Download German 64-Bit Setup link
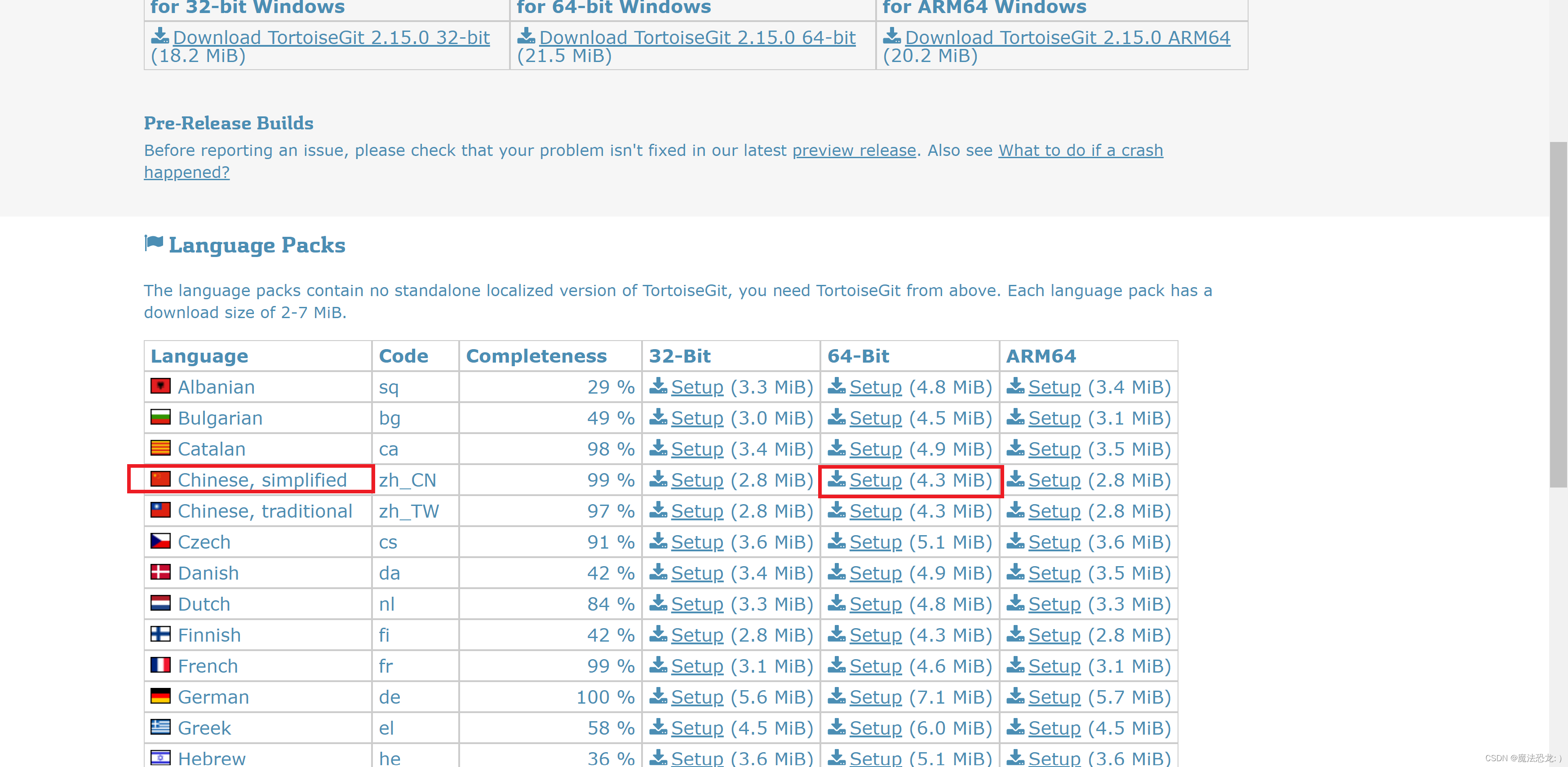Image resolution: width=1568 pixels, height=767 pixels. tap(875, 697)
